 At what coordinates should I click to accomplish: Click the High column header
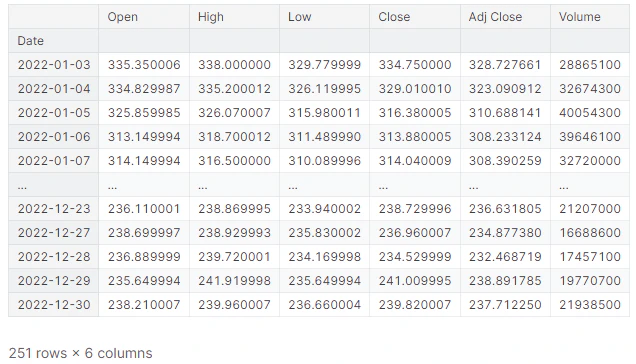[x=211, y=17]
